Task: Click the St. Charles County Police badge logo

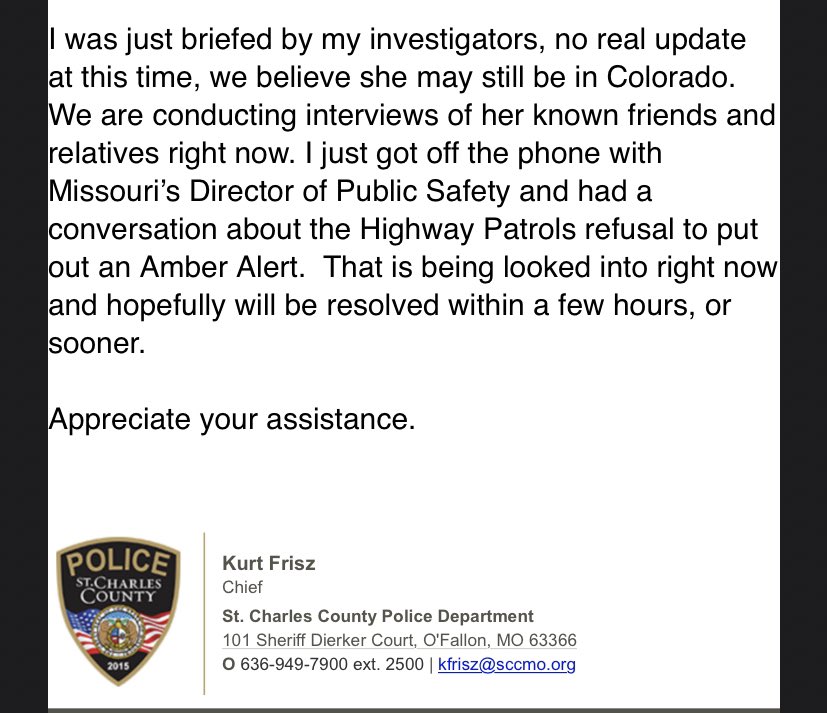Action: pos(118,612)
